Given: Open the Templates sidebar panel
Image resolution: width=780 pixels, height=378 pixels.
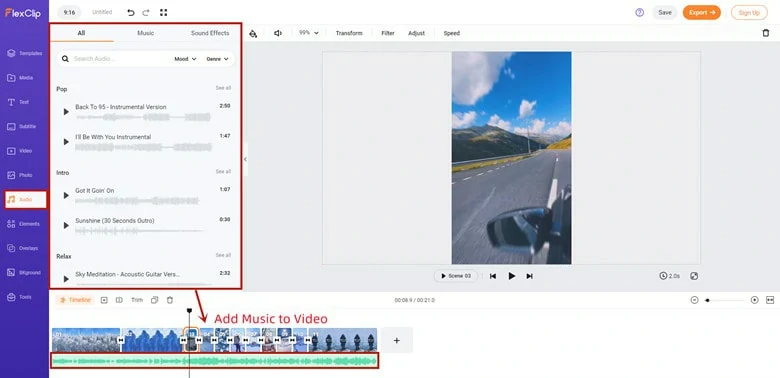Looking at the screenshot, I should [x=24, y=53].
